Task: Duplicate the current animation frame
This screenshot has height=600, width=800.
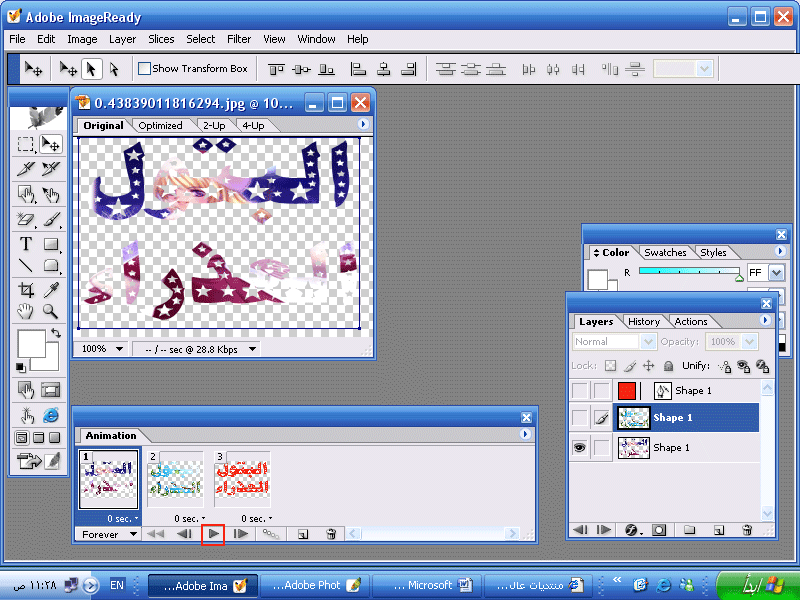Action: (x=303, y=534)
